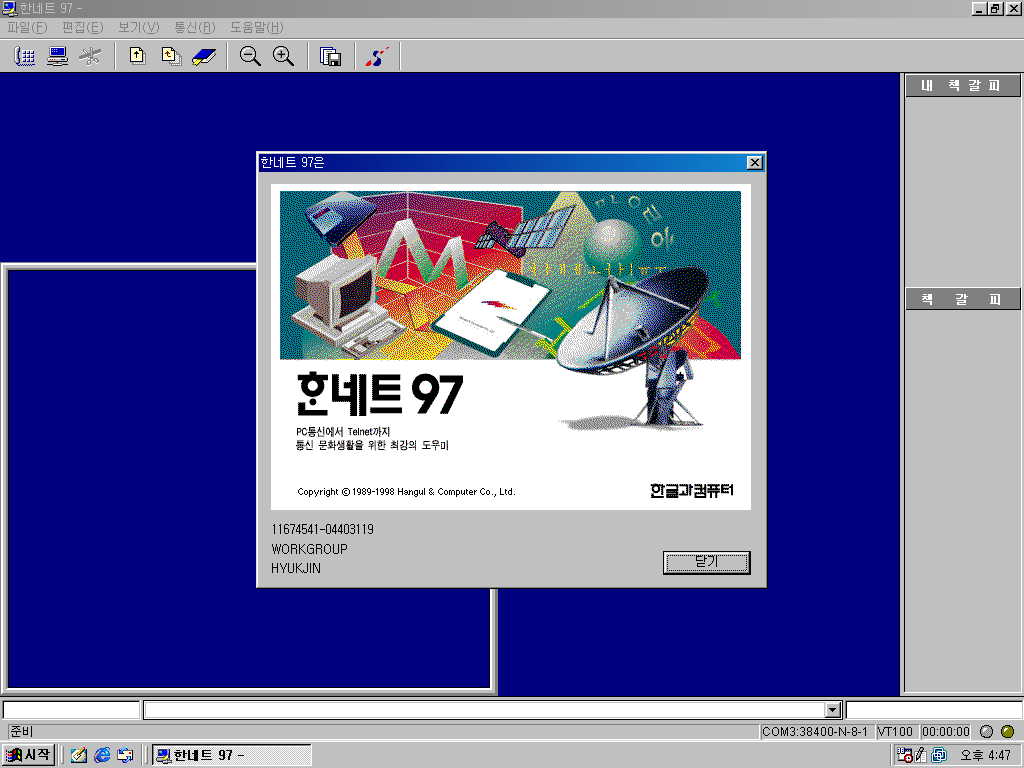Click the bottom-right input field

(934, 710)
